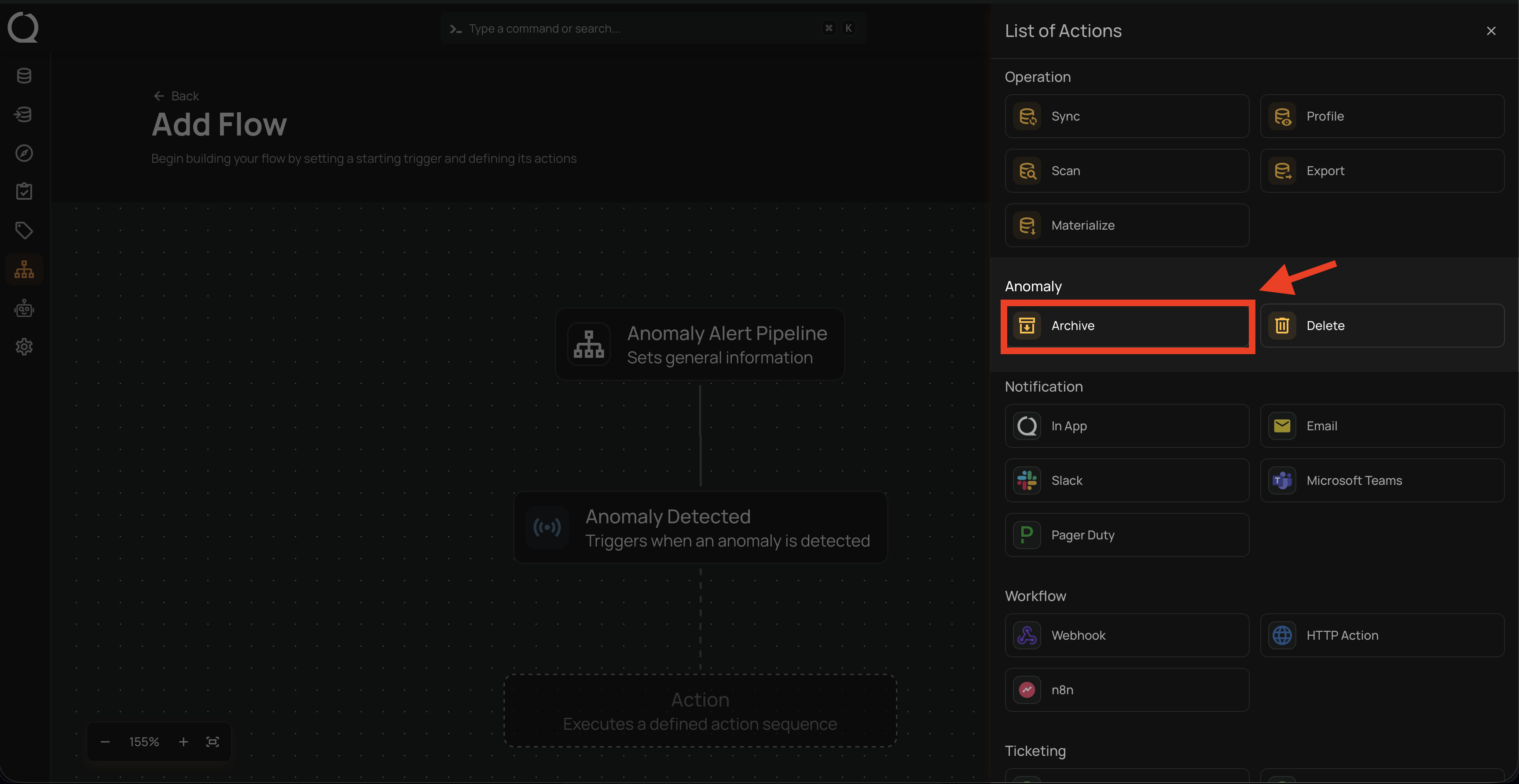1519x784 pixels.
Task: Choose Microsoft Teams notification
Action: pyautogui.click(x=1382, y=480)
